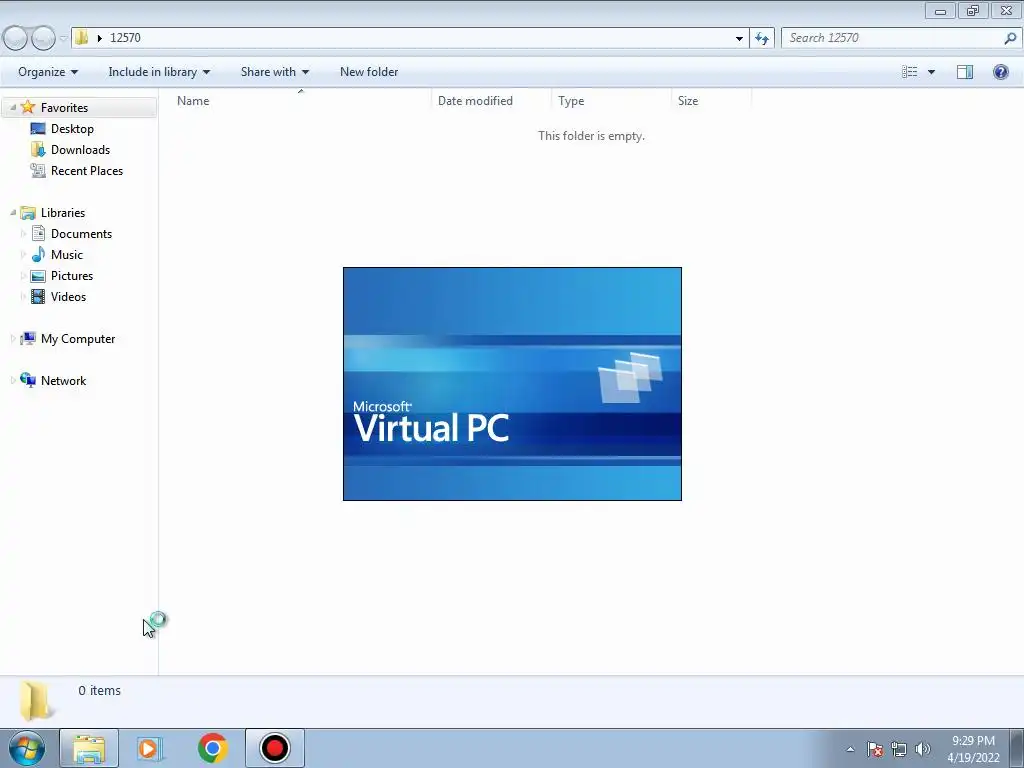This screenshot has width=1024, height=768.
Task: Click the Forward navigation button
Action: [43, 38]
